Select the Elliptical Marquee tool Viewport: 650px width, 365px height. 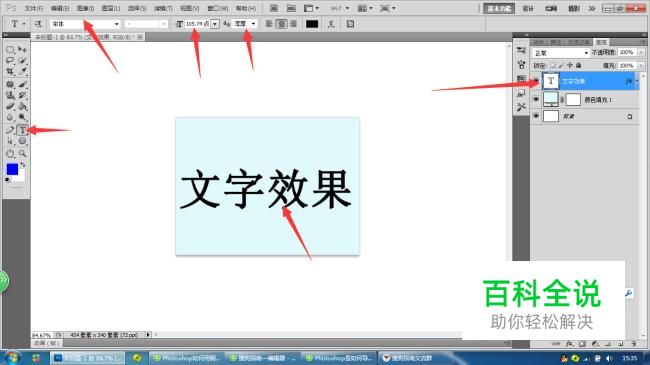click(10, 50)
